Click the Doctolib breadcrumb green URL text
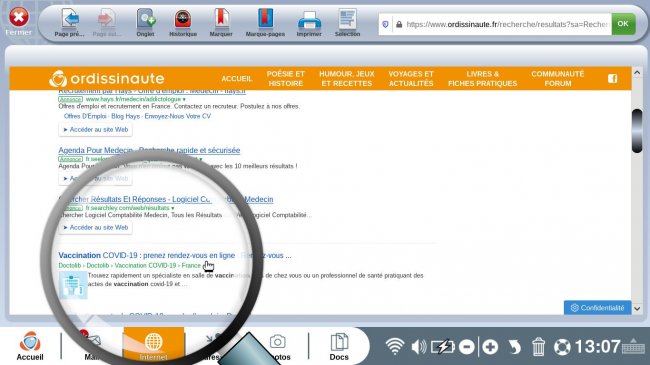 click(130, 265)
